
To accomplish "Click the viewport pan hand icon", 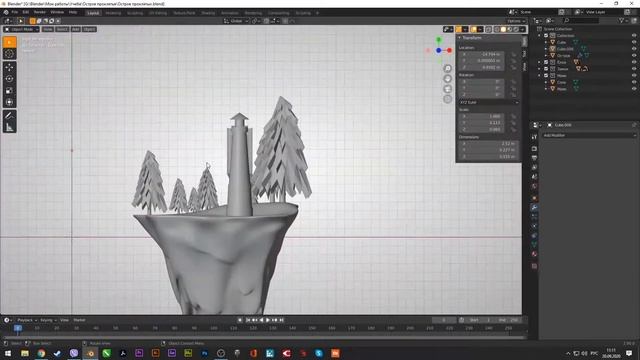I will point(448,78).
